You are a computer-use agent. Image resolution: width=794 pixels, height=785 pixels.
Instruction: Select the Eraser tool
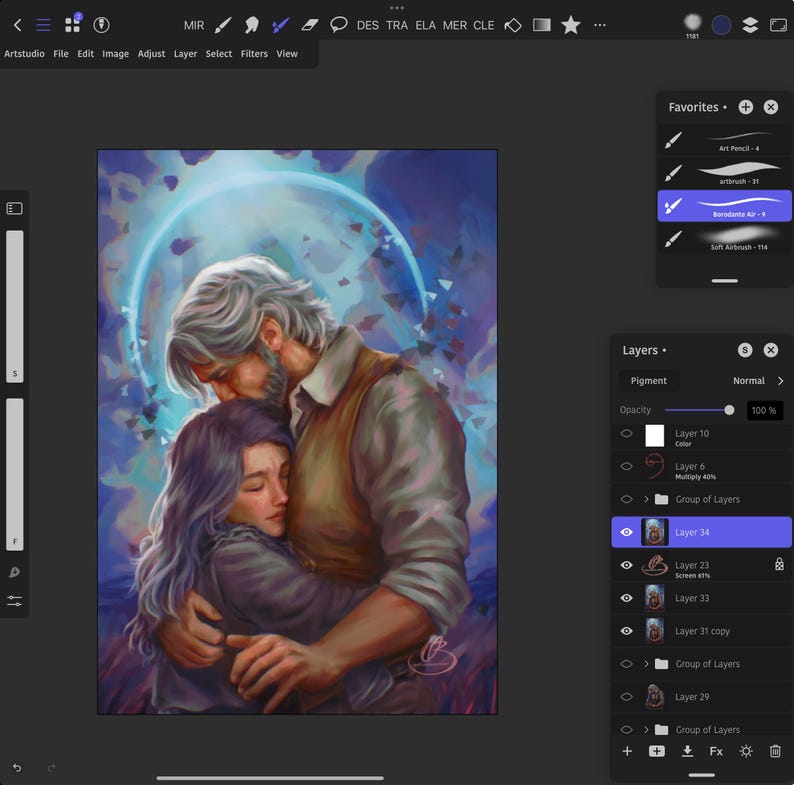click(x=309, y=25)
